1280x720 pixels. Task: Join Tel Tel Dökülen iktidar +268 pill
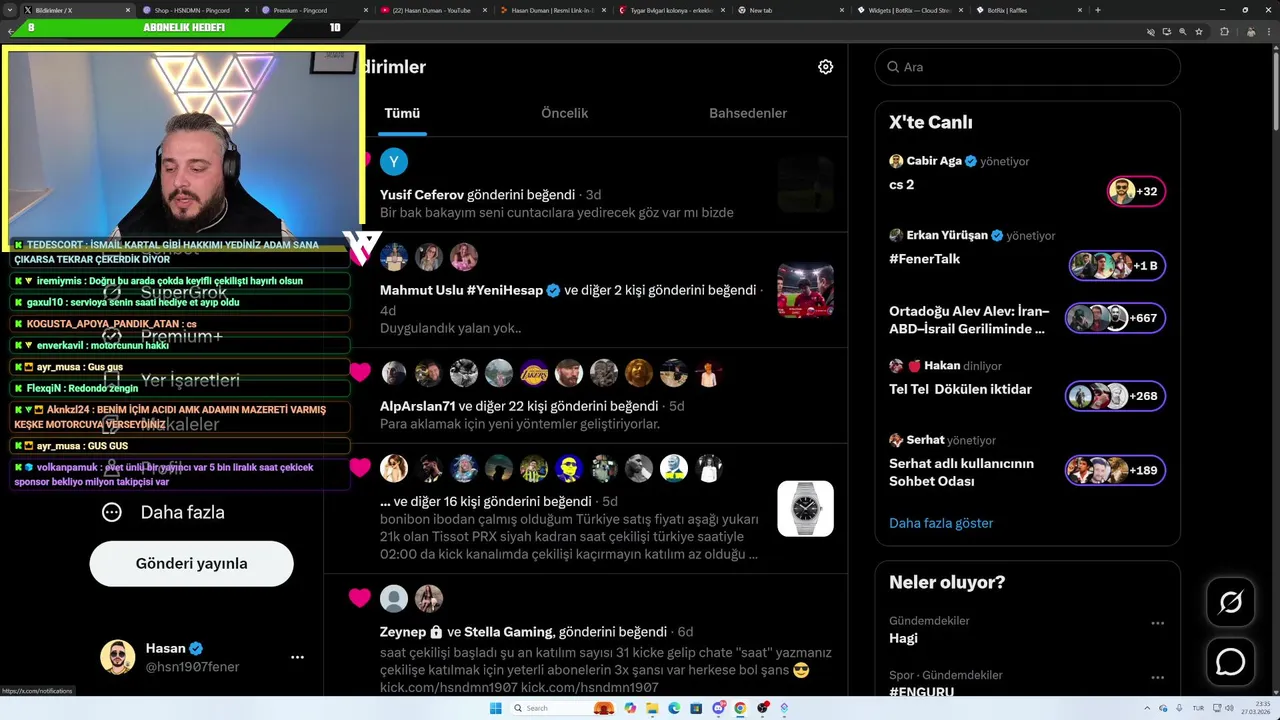1115,396
